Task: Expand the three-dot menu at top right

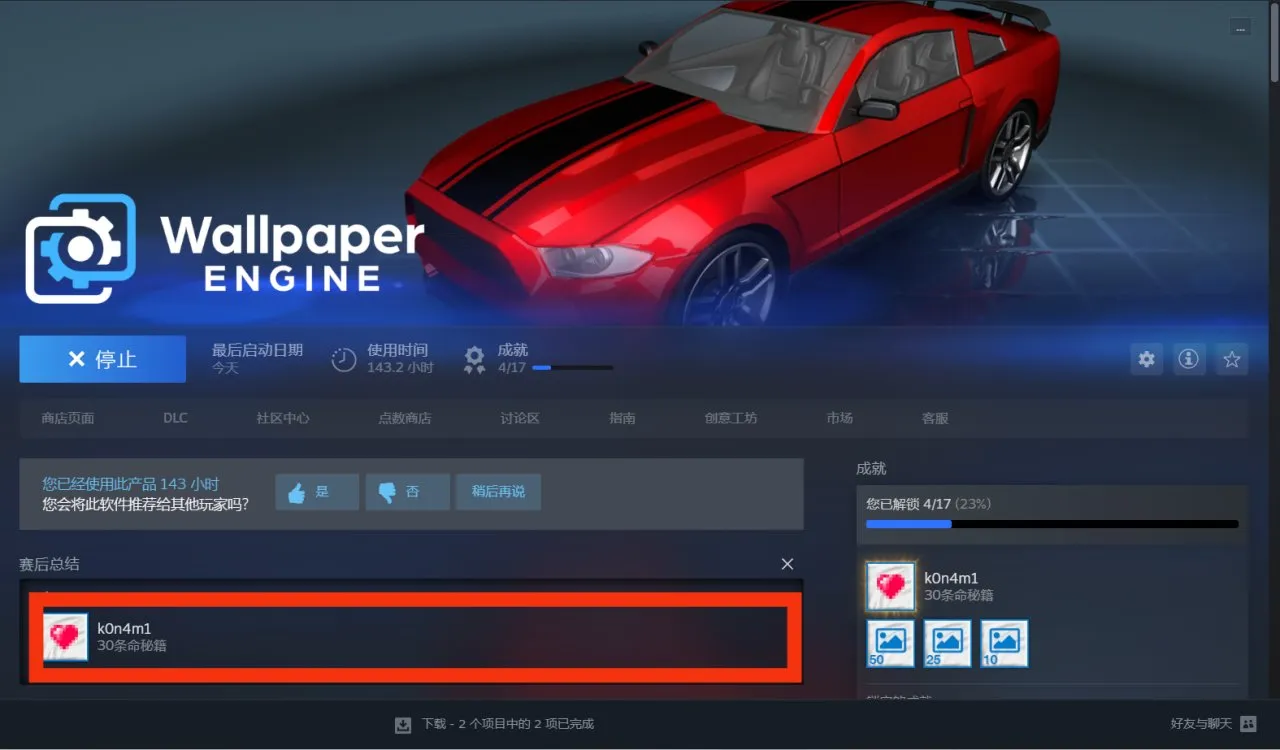Action: (x=1240, y=27)
